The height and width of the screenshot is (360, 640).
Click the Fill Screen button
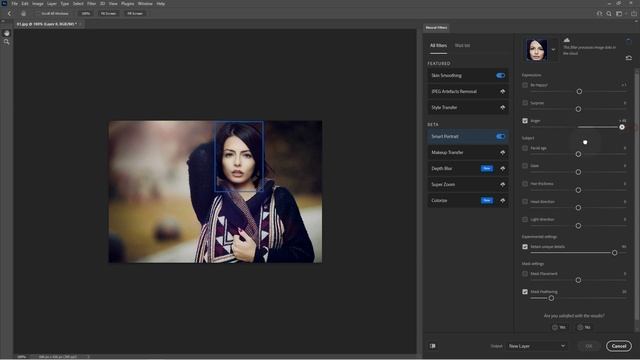135,13
